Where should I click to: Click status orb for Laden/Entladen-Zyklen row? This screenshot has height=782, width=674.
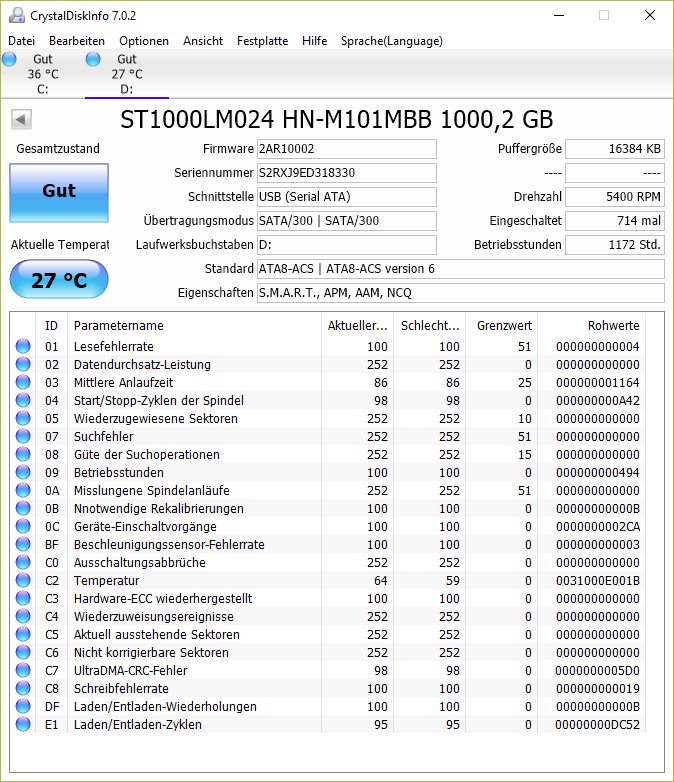tap(23, 724)
